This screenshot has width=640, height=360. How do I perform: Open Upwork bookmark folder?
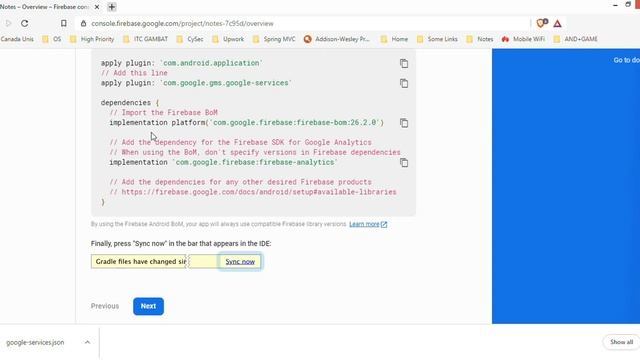[228, 39]
